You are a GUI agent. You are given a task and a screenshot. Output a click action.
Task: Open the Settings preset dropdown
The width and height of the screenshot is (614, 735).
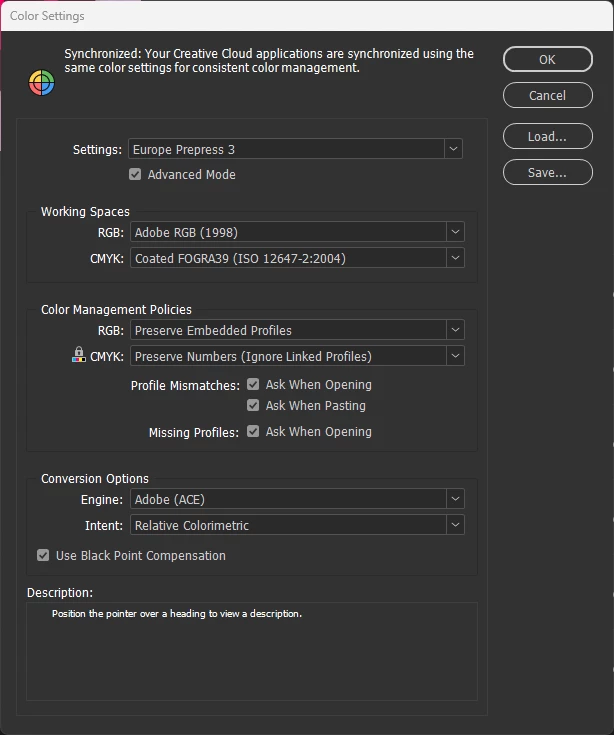click(x=295, y=149)
